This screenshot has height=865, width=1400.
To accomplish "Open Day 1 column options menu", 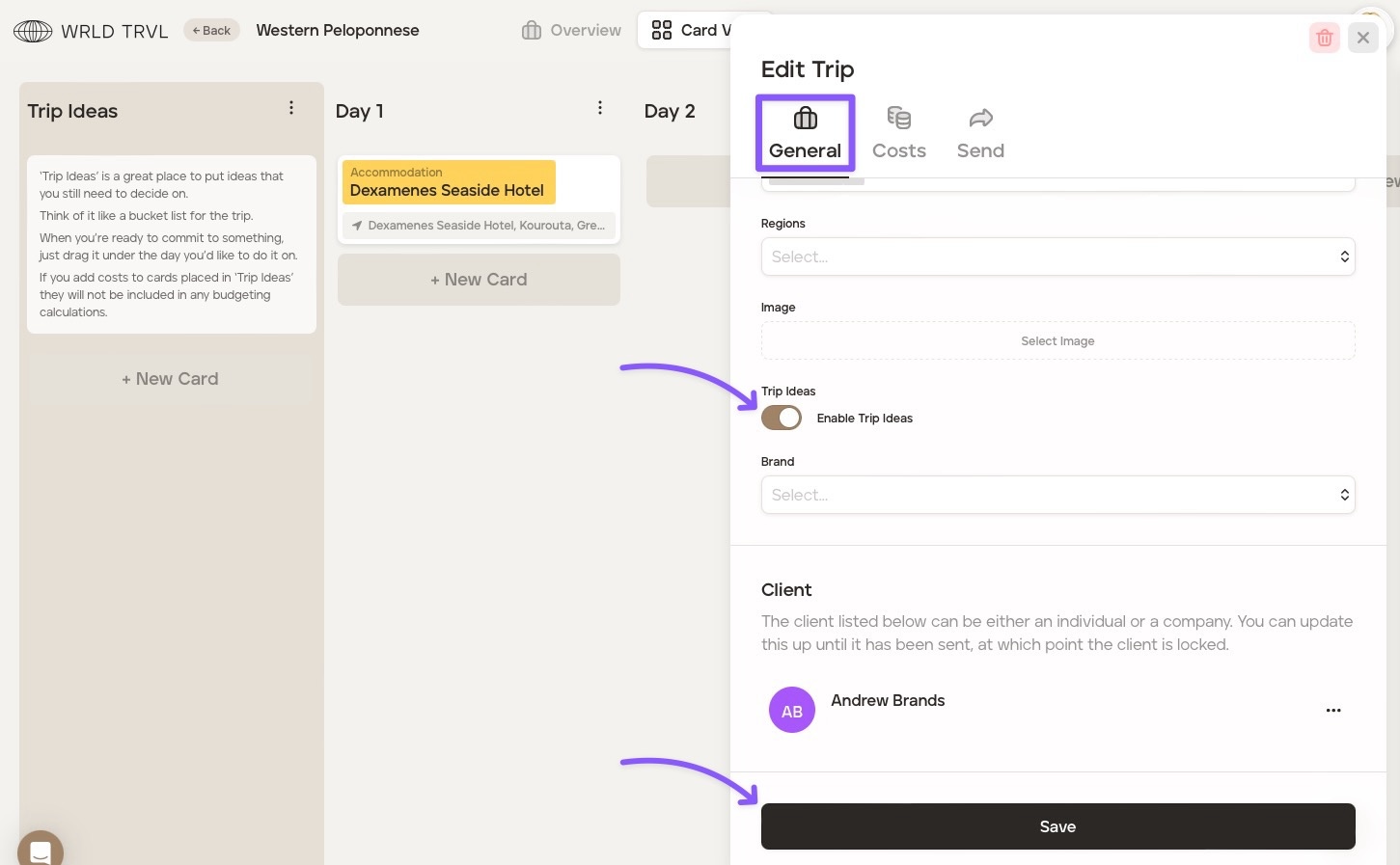I will [600, 108].
